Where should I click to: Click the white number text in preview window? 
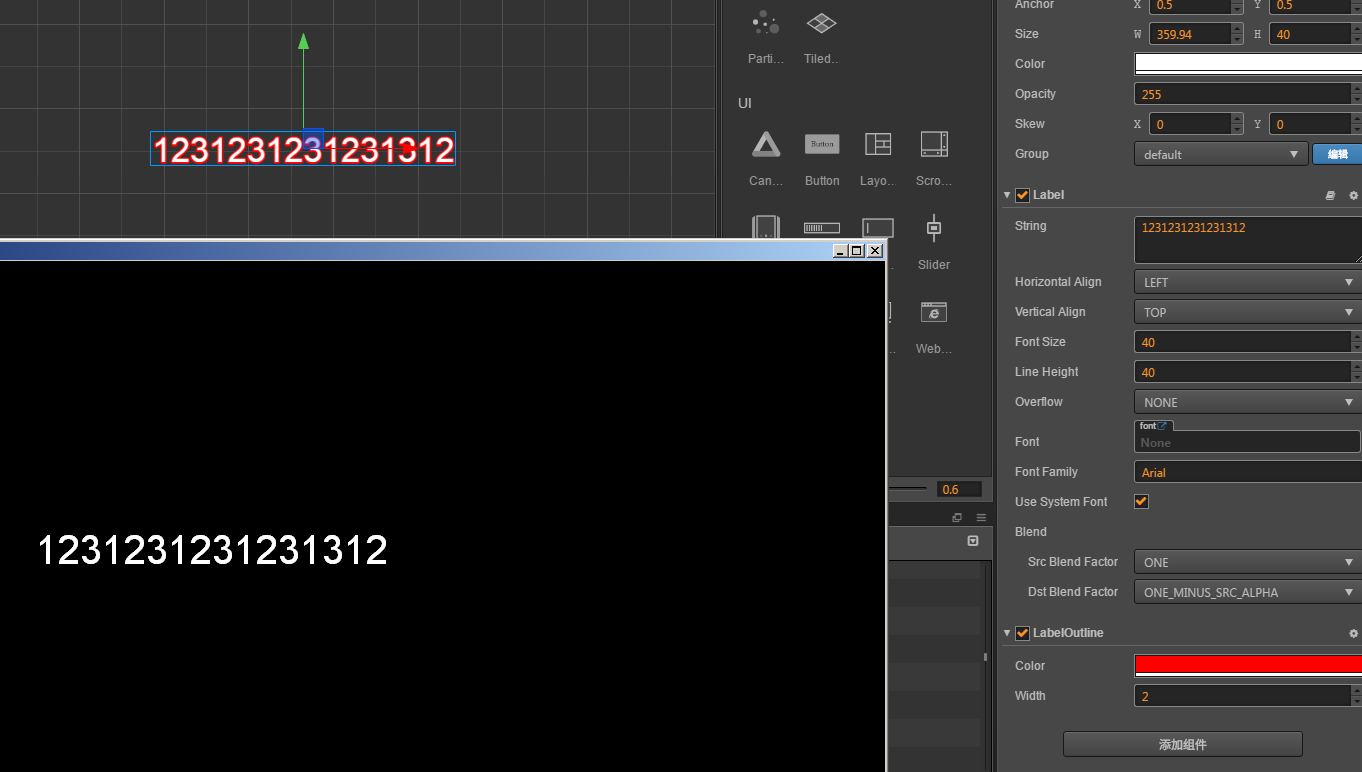(212, 551)
